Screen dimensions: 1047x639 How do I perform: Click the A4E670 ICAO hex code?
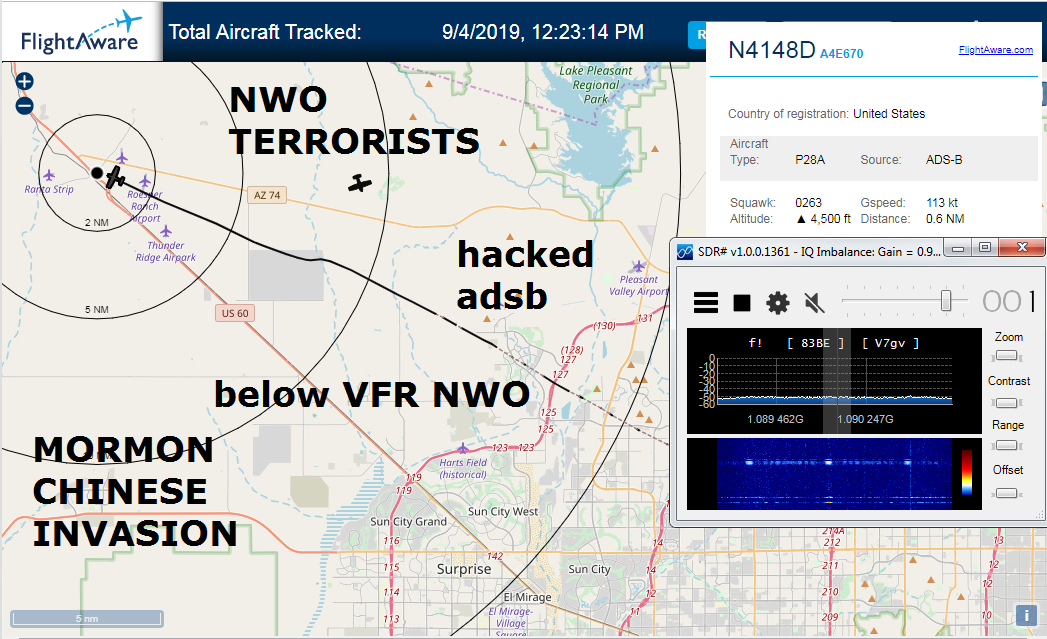841,54
